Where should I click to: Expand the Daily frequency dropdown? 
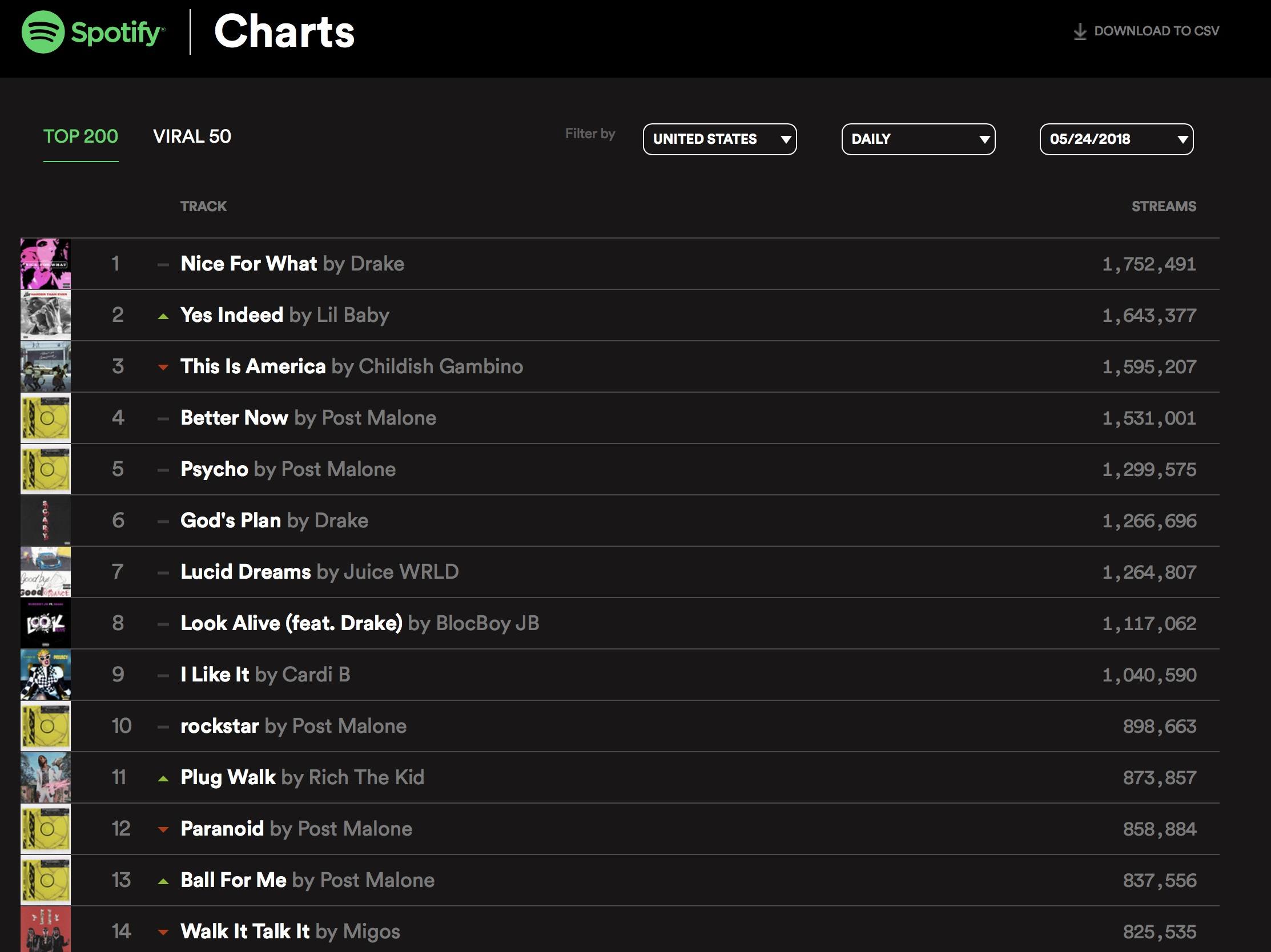[x=918, y=139]
